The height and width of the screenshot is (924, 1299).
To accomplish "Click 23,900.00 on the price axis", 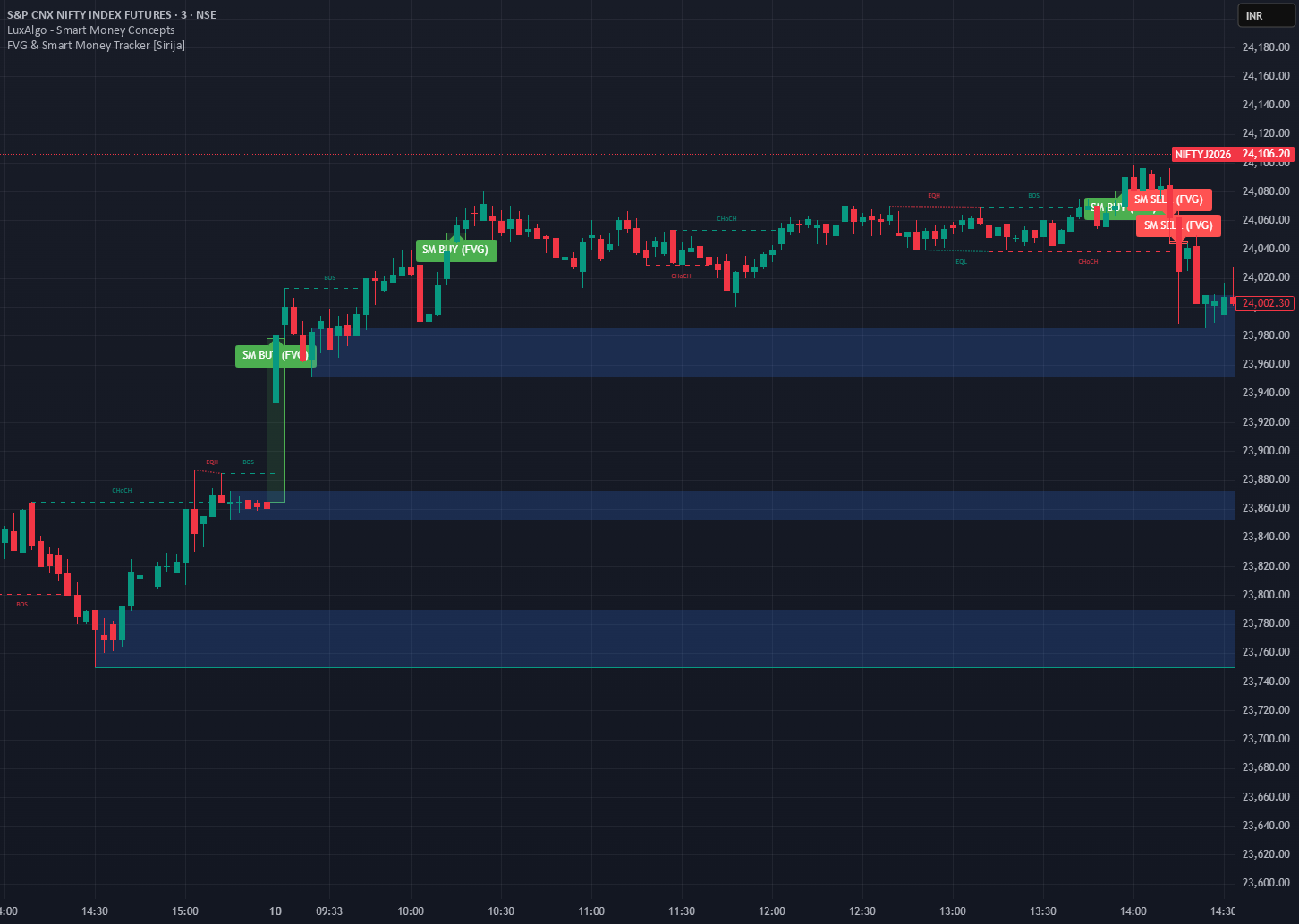I will (x=1266, y=451).
